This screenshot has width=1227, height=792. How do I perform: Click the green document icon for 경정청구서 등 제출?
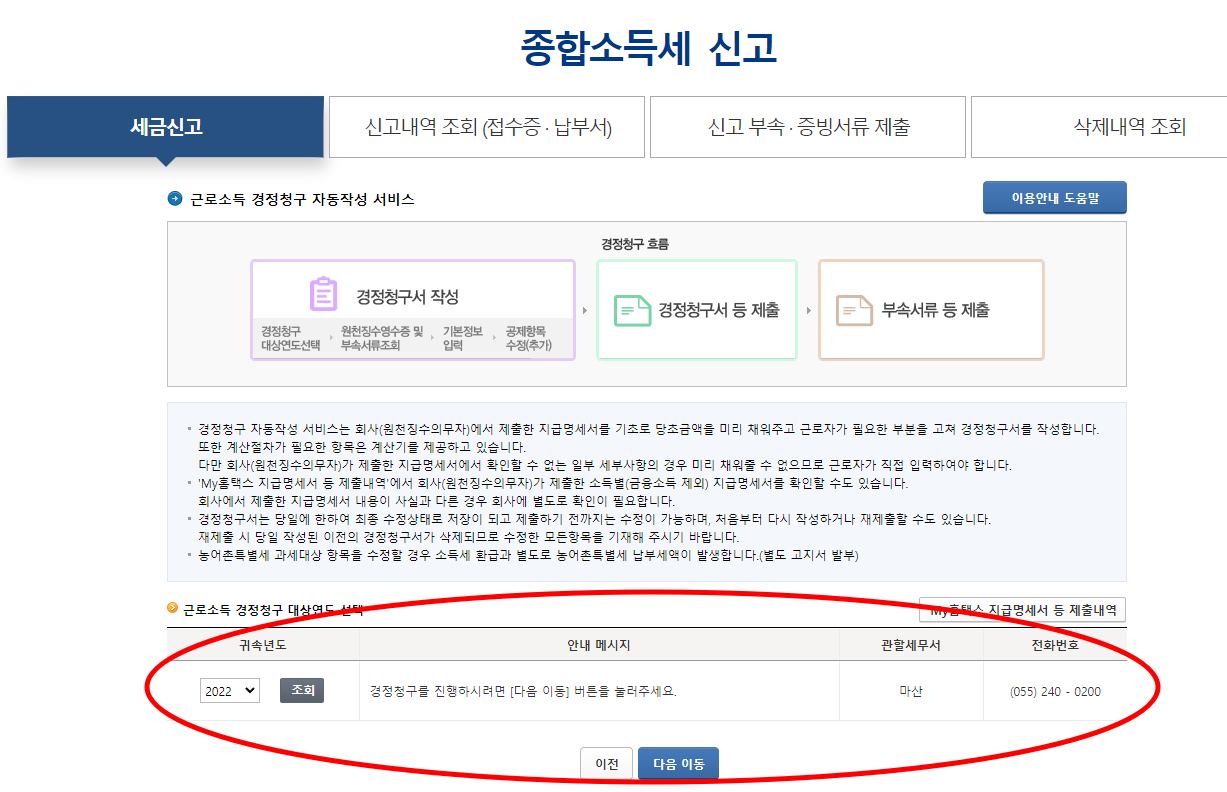pos(632,310)
